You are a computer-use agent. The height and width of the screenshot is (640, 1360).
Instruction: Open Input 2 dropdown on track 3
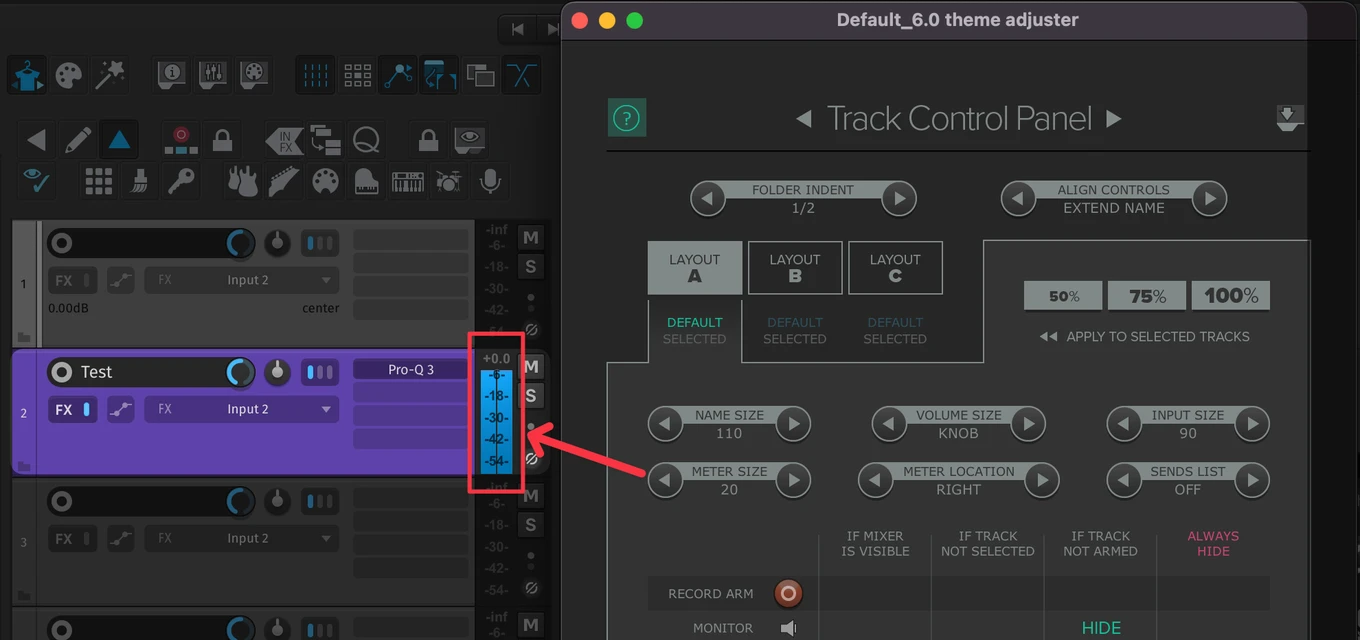click(x=240, y=538)
